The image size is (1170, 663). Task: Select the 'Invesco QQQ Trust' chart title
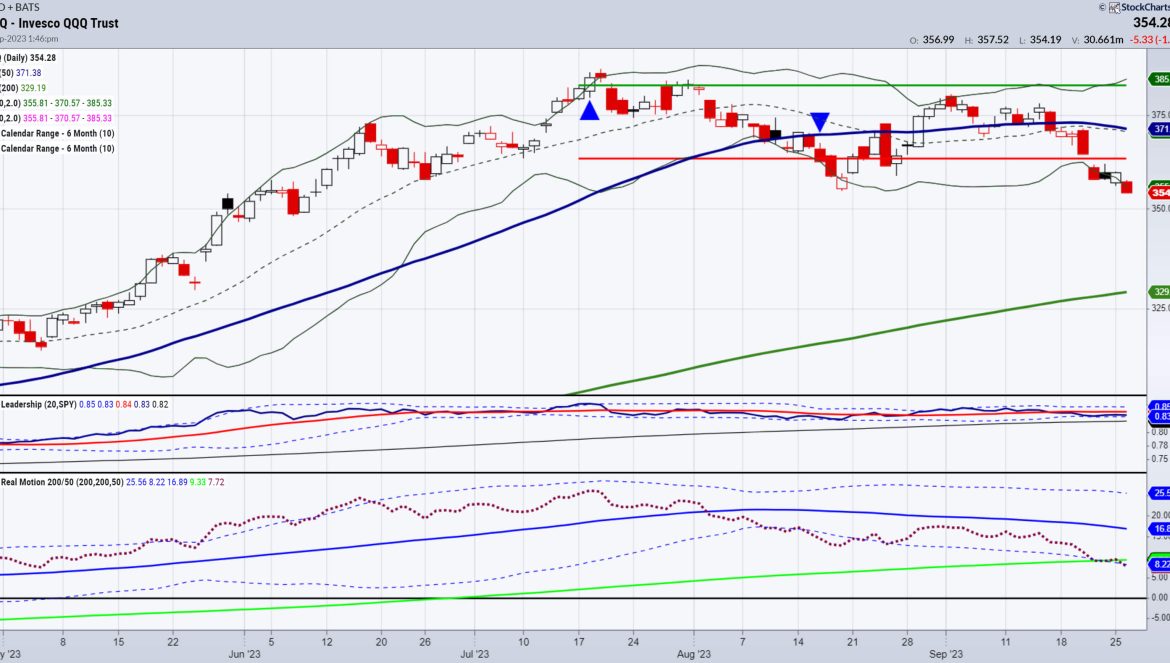(x=69, y=23)
